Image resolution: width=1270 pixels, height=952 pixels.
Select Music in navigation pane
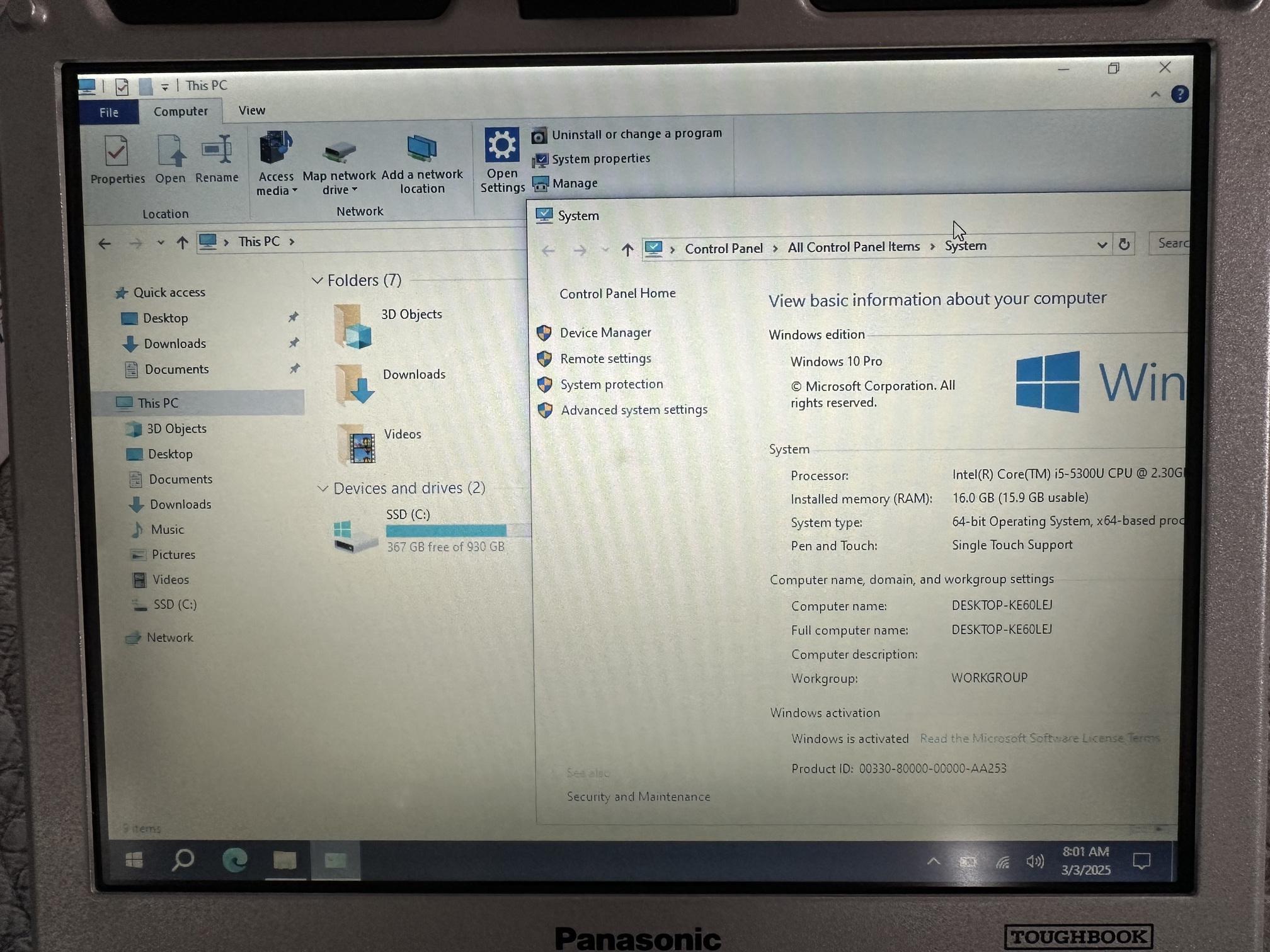tap(167, 530)
